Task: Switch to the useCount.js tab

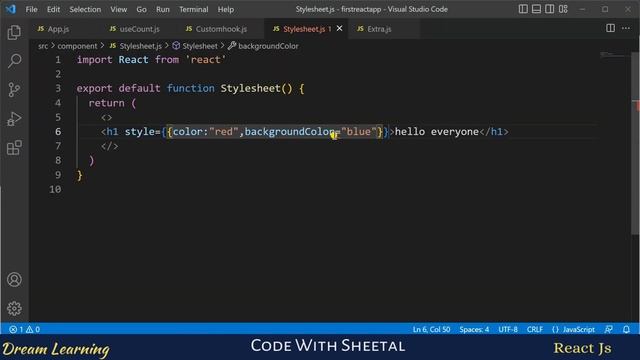Action: tap(140, 29)
